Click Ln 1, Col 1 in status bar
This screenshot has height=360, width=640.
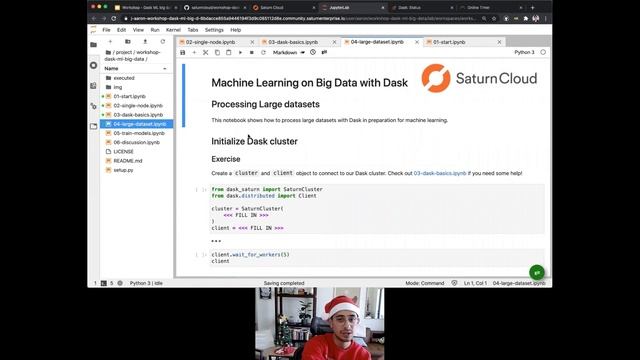point(475,283)
